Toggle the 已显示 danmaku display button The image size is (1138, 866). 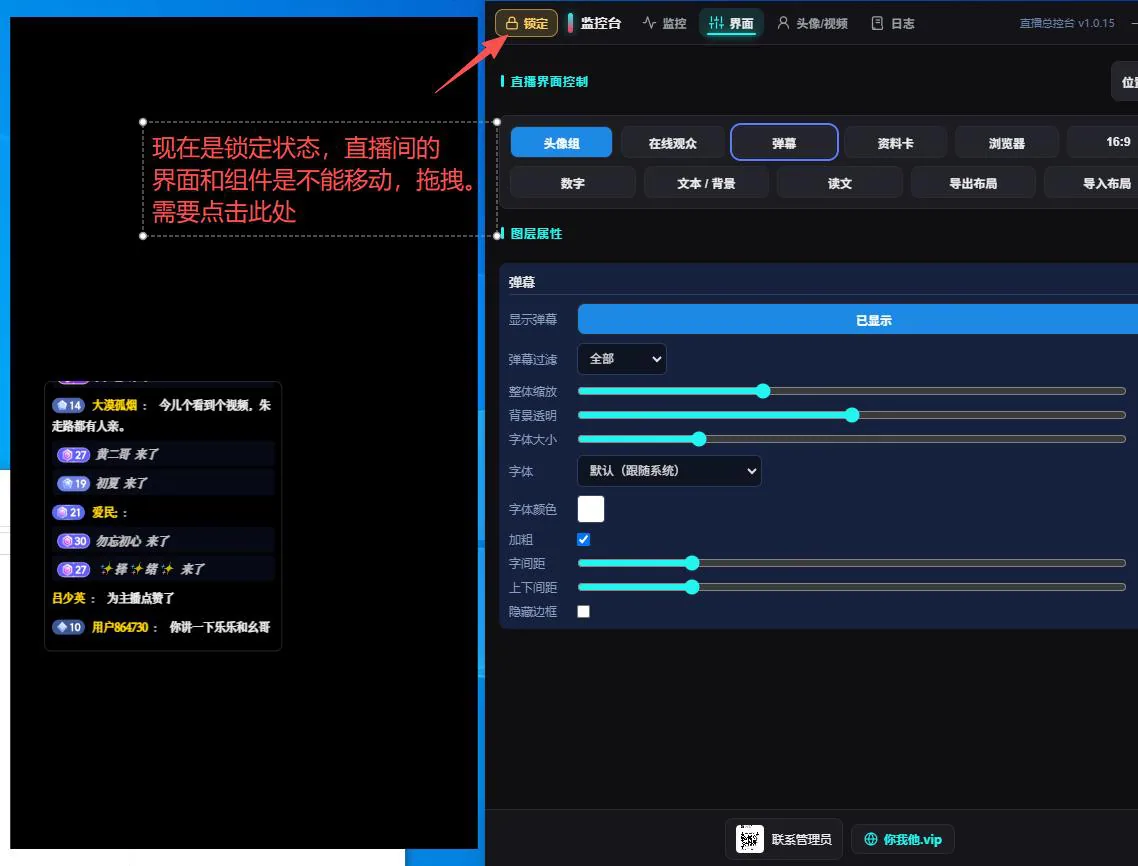858,319
